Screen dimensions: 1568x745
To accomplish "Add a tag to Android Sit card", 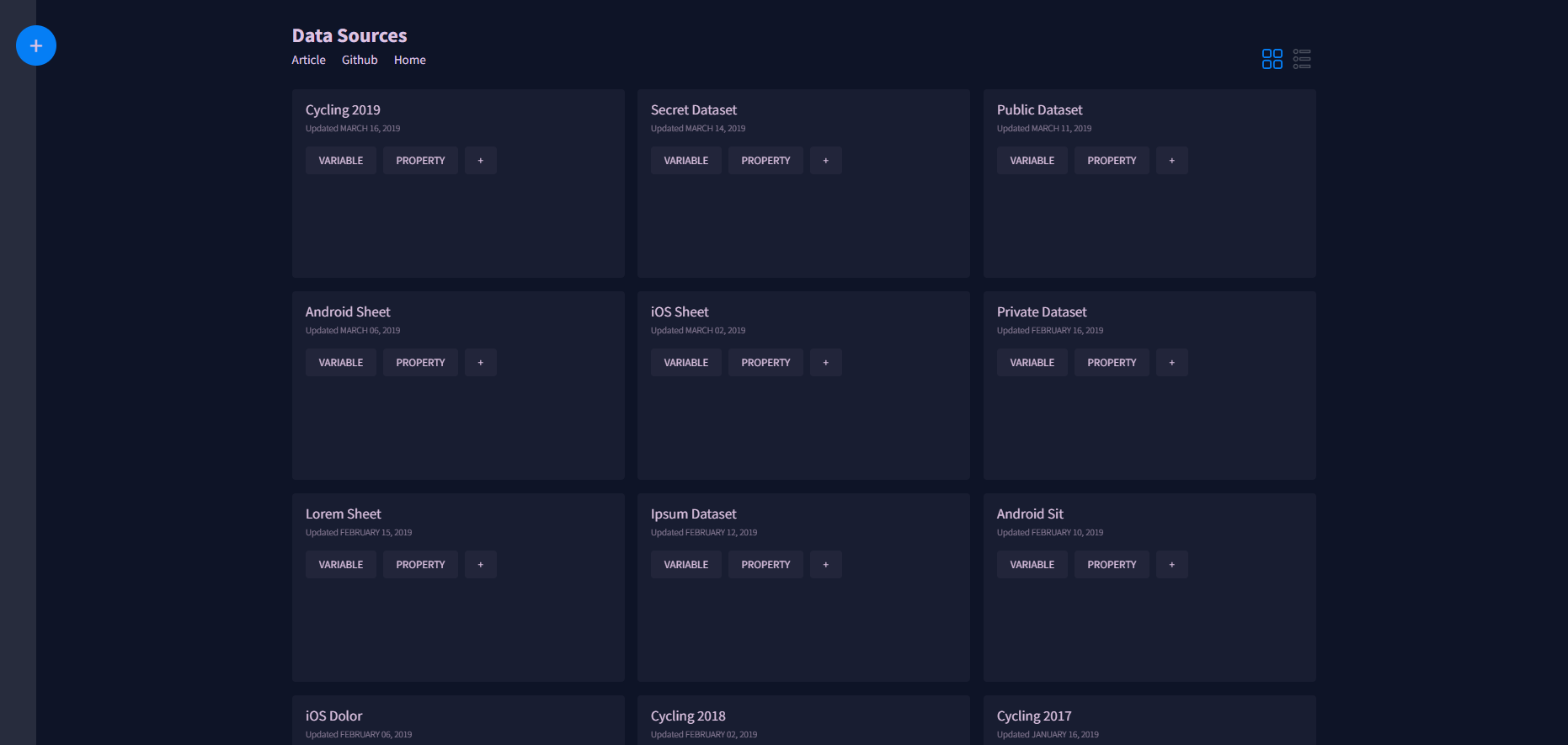I will [1172, 565].
